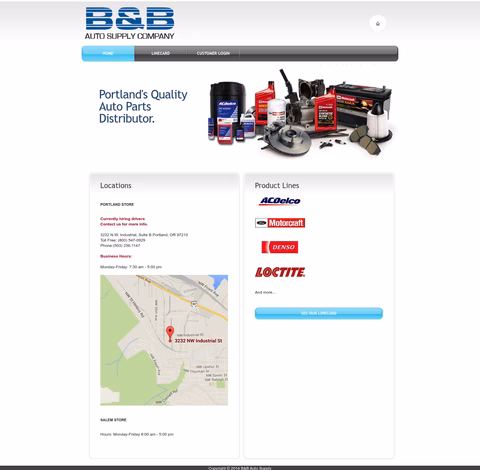Go to the Customer Login tab

[213, 53]
